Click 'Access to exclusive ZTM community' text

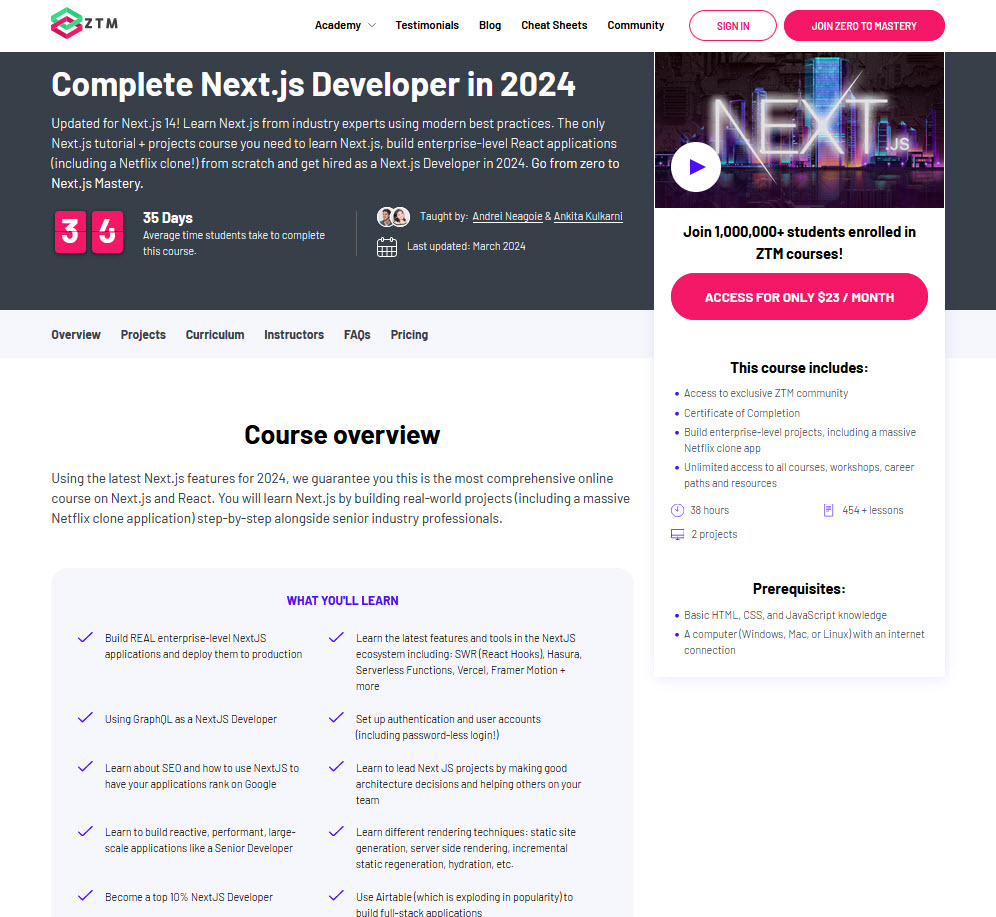pyautogui.click(x=765, y=393)
